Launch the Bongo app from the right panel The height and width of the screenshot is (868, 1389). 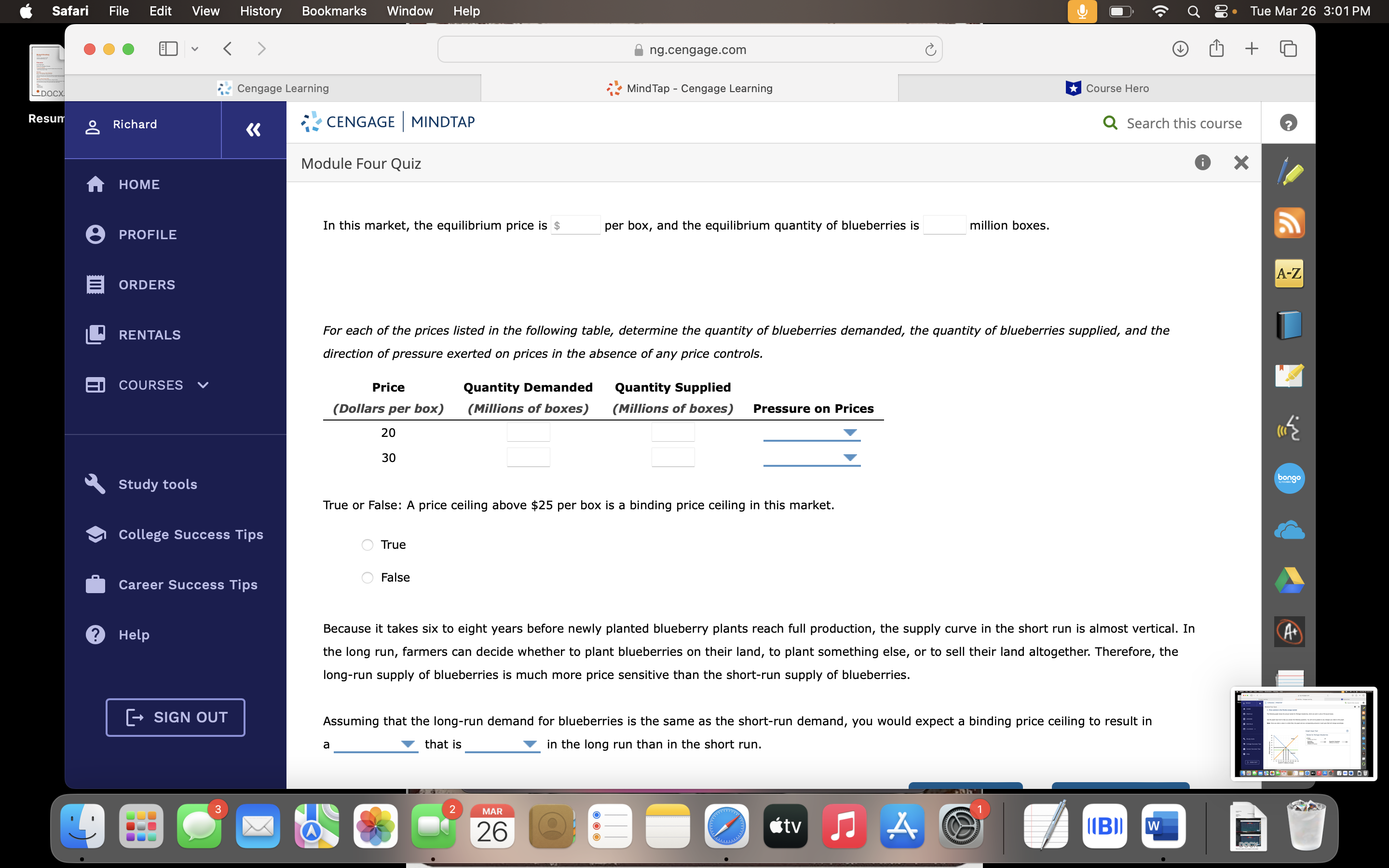point(1290,478)
